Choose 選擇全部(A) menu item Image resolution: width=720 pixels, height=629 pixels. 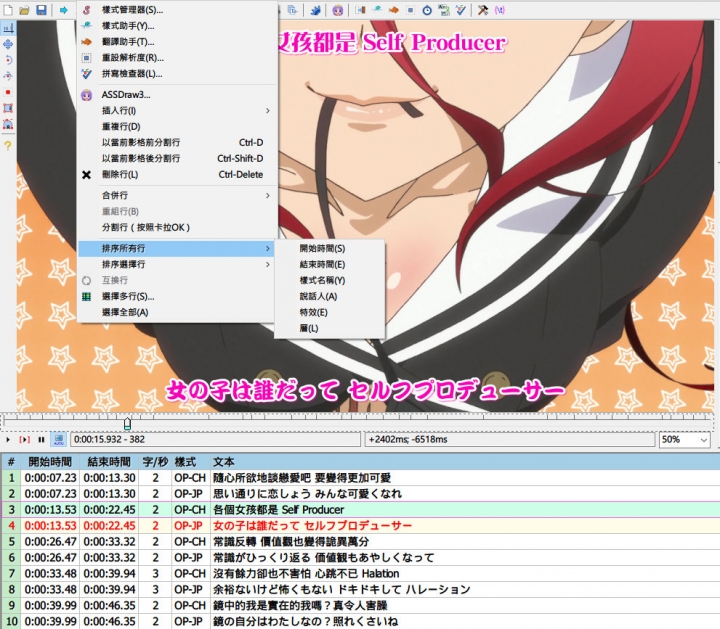coord(178,313)
